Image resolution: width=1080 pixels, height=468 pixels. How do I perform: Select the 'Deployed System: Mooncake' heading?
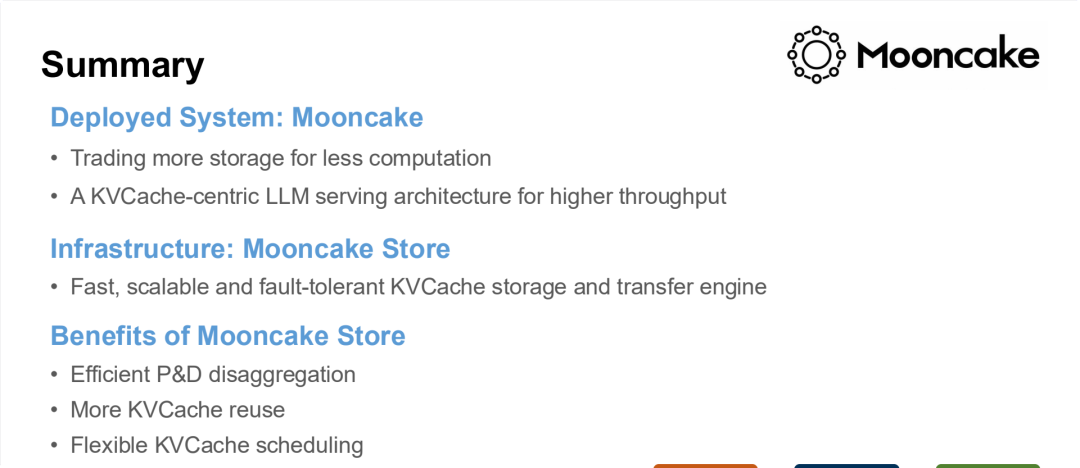click(236, 118)
